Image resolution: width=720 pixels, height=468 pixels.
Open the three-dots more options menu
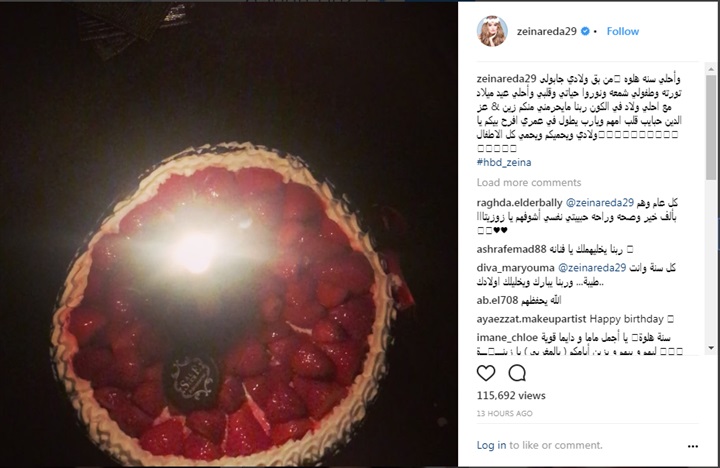point(692,446)
